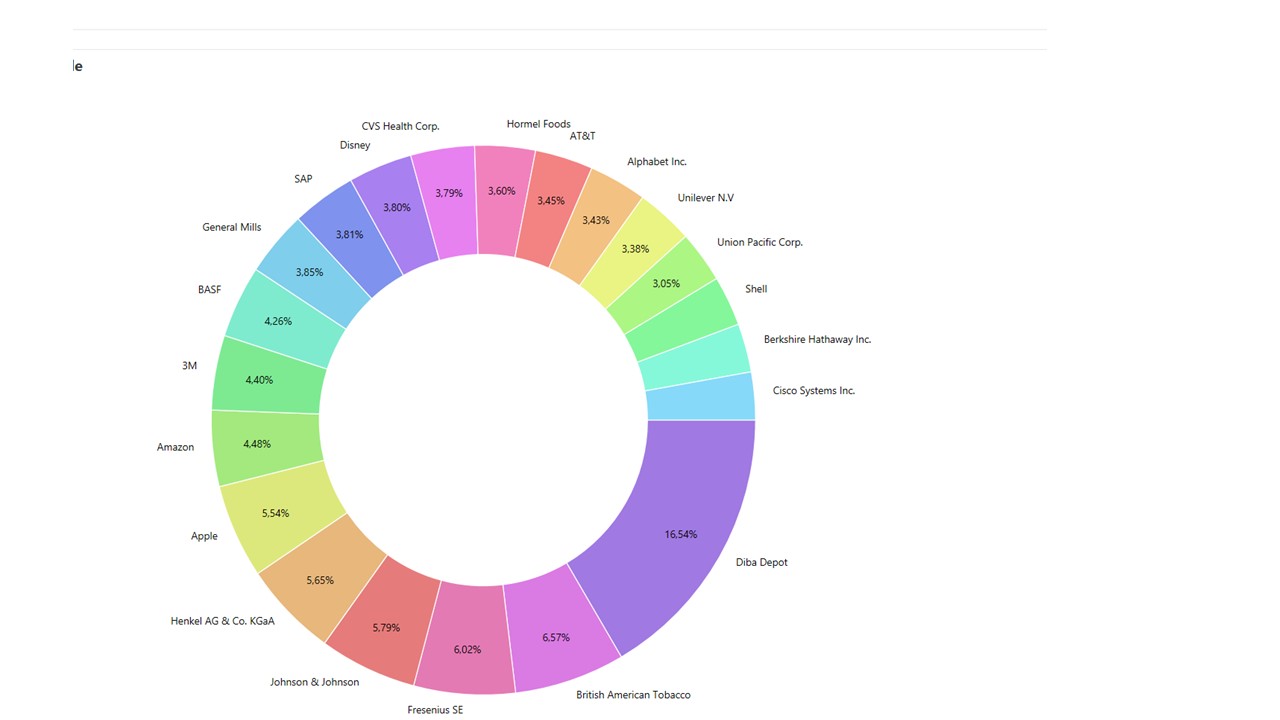Click the Unilever N.V label
1280x720 pixels.
pos(705,198)
